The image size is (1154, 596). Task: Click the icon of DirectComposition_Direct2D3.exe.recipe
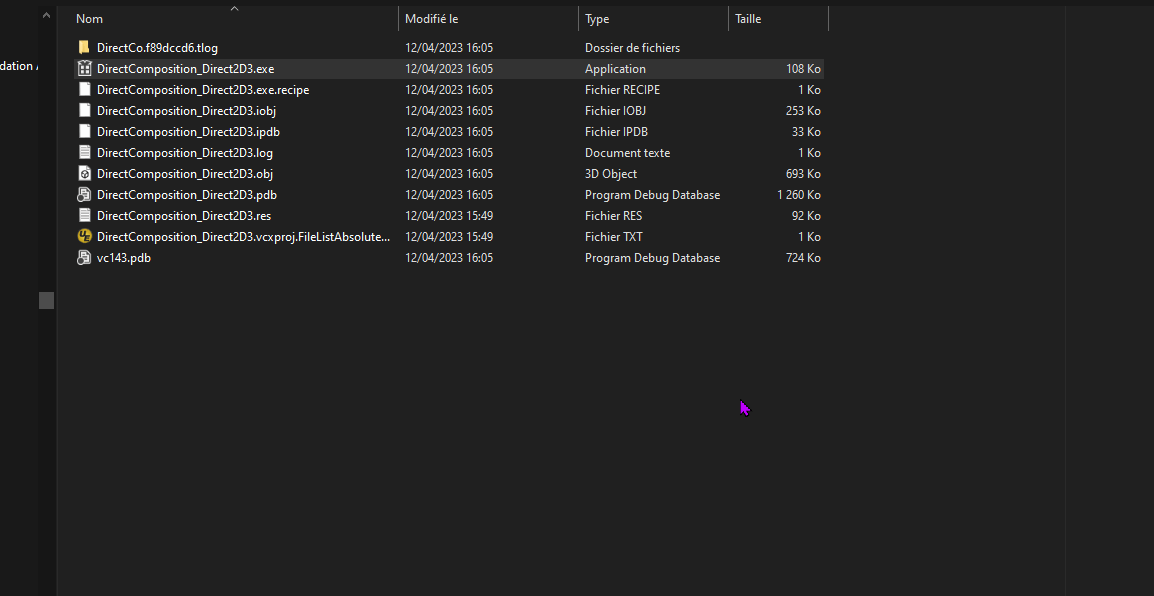pos(84,90)
